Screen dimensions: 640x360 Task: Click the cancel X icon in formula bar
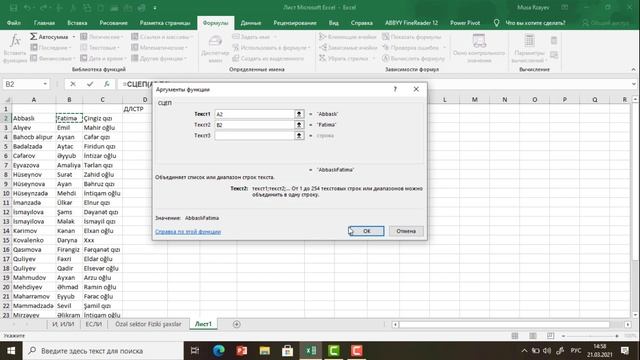[73, 84]
